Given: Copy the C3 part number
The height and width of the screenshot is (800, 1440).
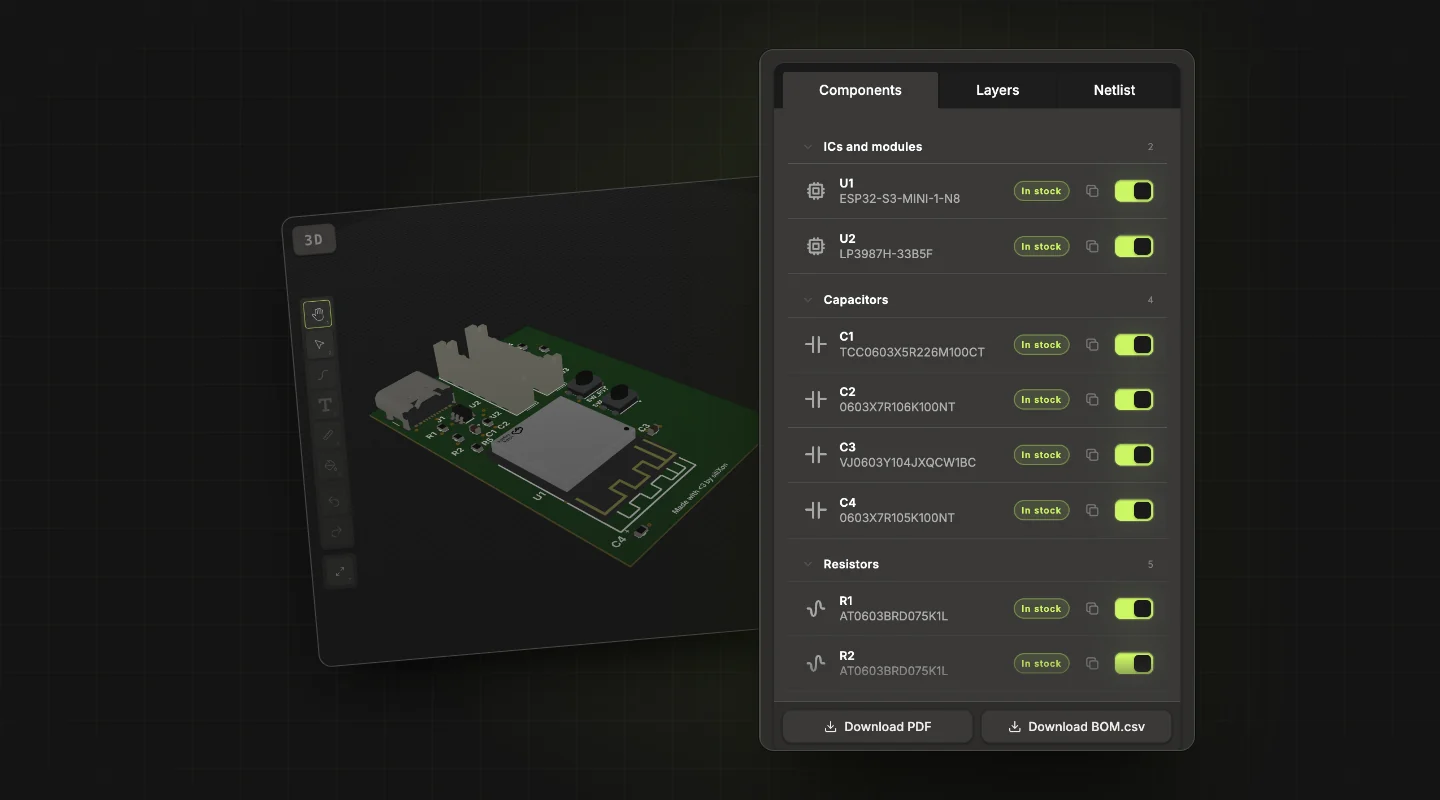Looking at the screenshot, I should pos(1092,455).
